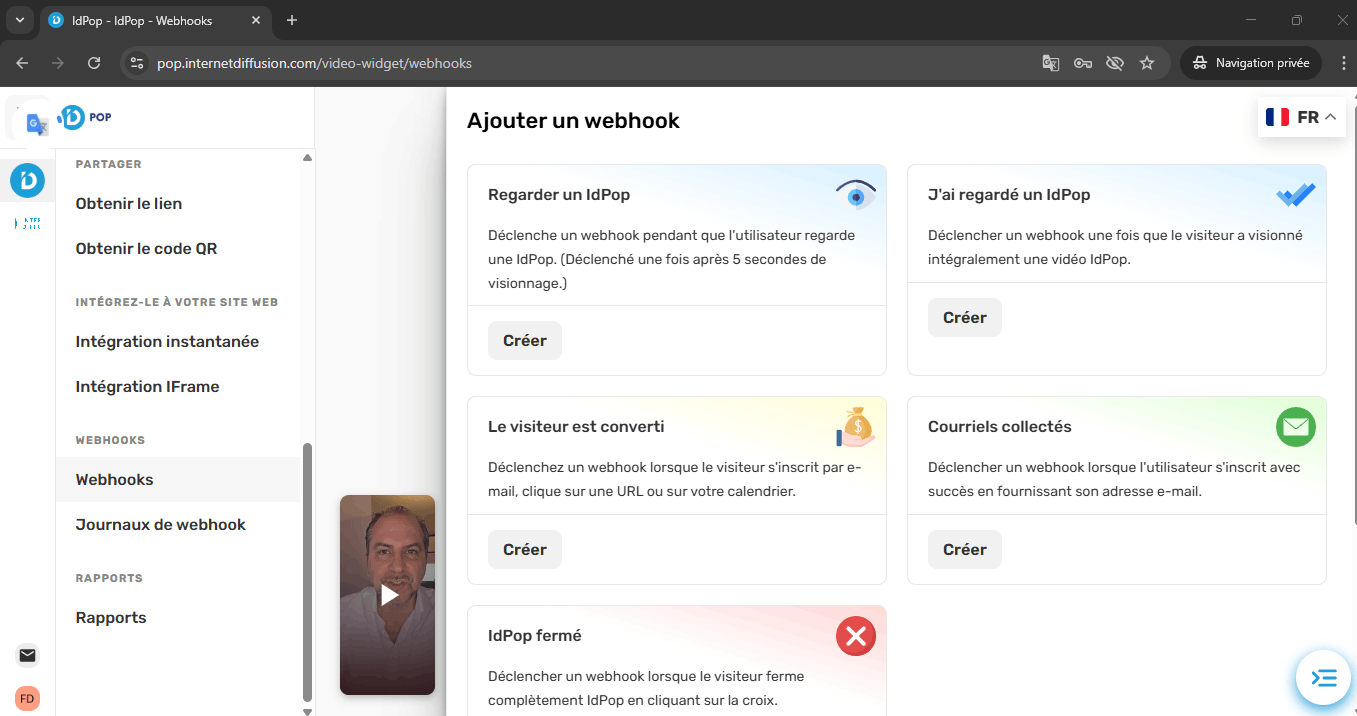Click the eye icon on Regarder un IdPop card
This screenshot has width=1357, height=716.
coord(856,196)
